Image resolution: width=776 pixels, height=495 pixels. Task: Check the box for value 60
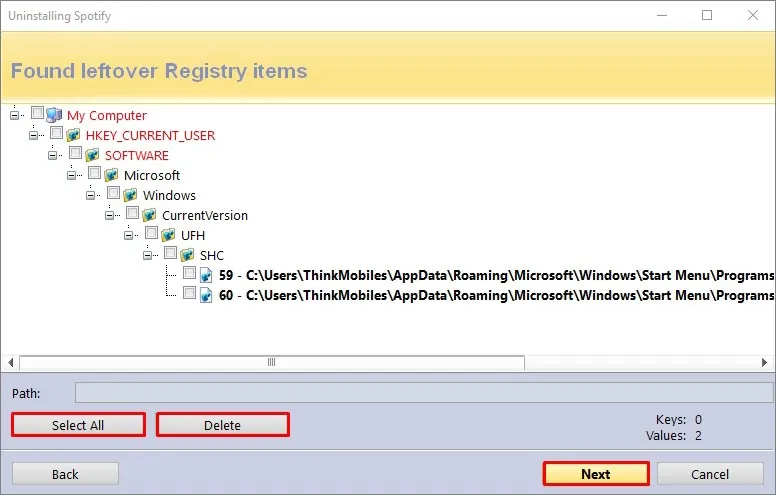pos(189,293)
